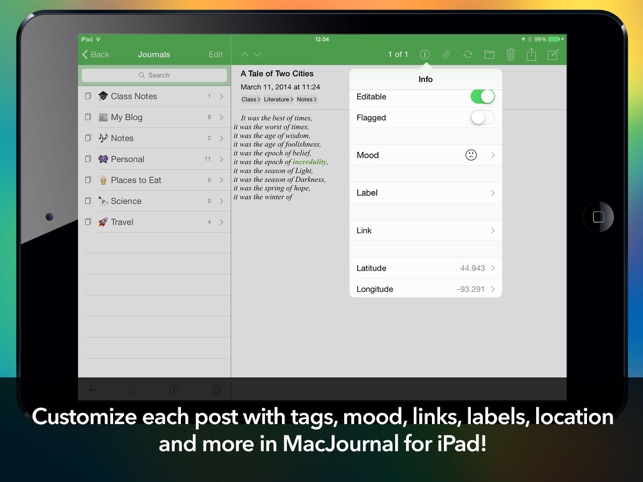643x482 pixels.
Task: Tap the My Blog newspaper icon
Action: click(103, 117)
